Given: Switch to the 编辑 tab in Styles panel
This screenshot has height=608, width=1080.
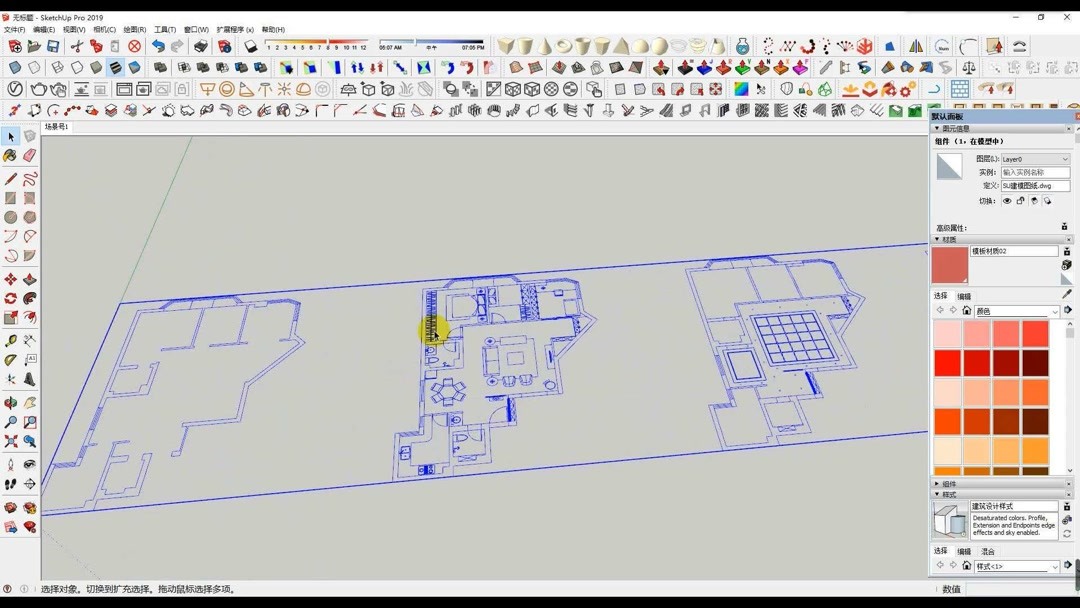Looking at the screenshot, I should coord(964,551).
